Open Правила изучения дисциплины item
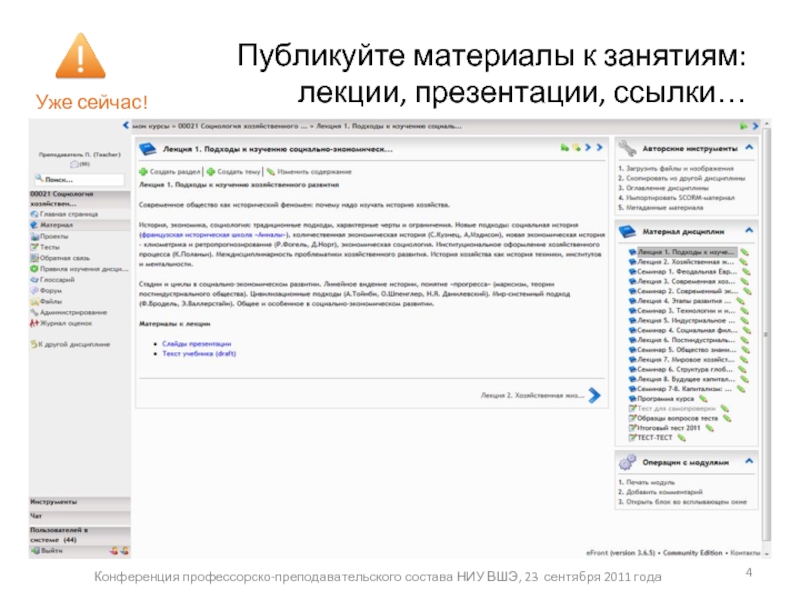 (84, 269)
